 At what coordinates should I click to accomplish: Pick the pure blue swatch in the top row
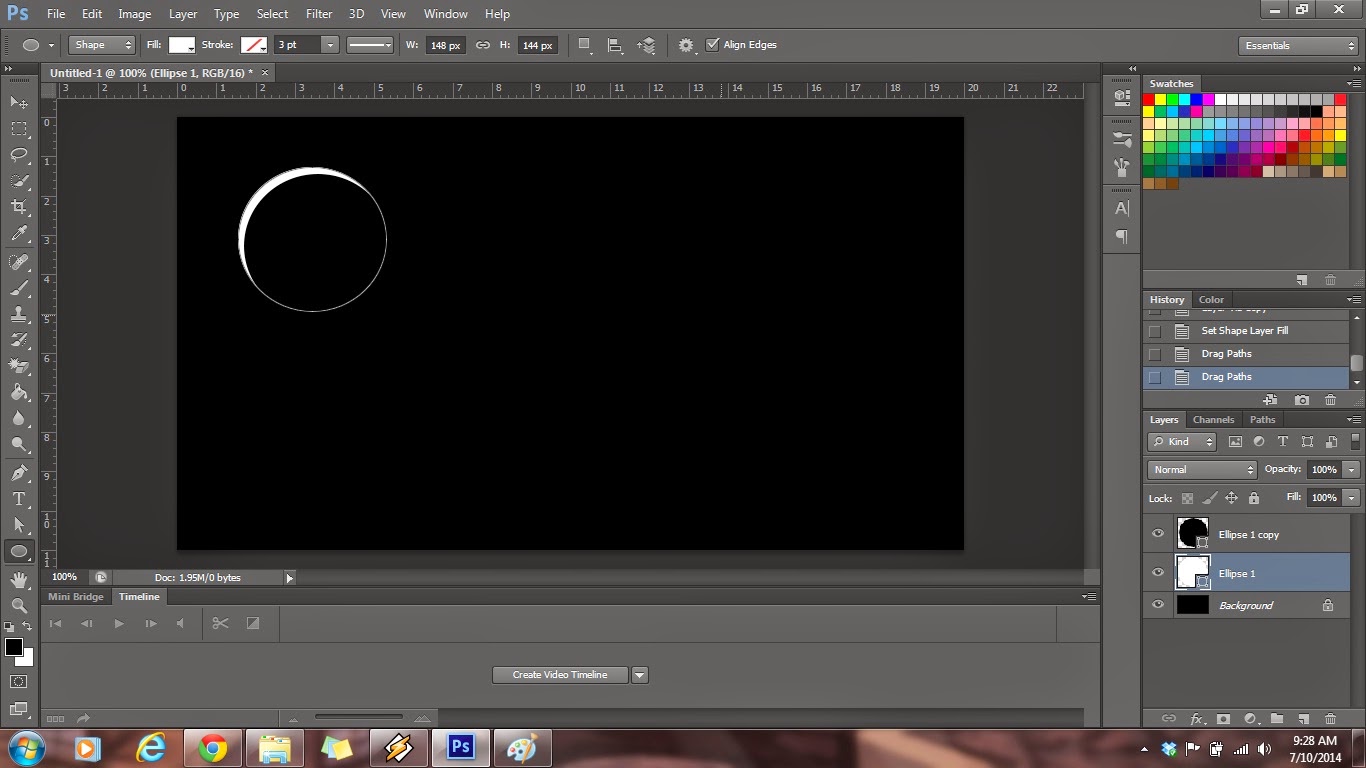coord(1196,99)
